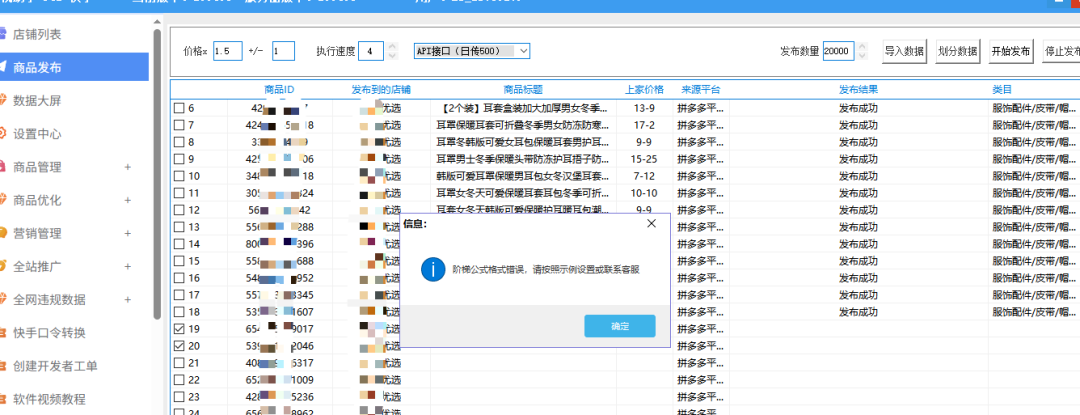Click the 13-9 price cell
This screenshot has width=1080, height=415.
click(644, 108)
